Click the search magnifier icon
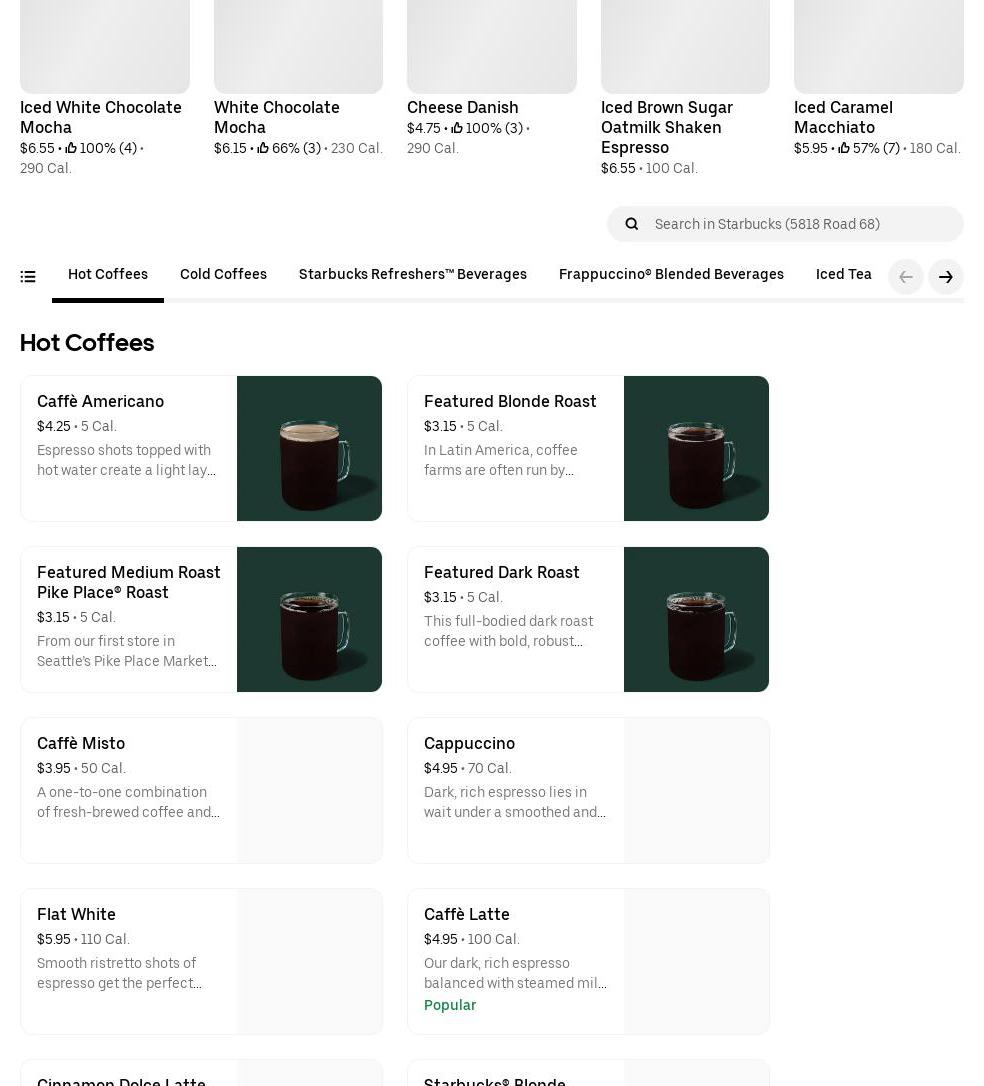The width and height of the screenshot is (984, 1086). (632, 224)
